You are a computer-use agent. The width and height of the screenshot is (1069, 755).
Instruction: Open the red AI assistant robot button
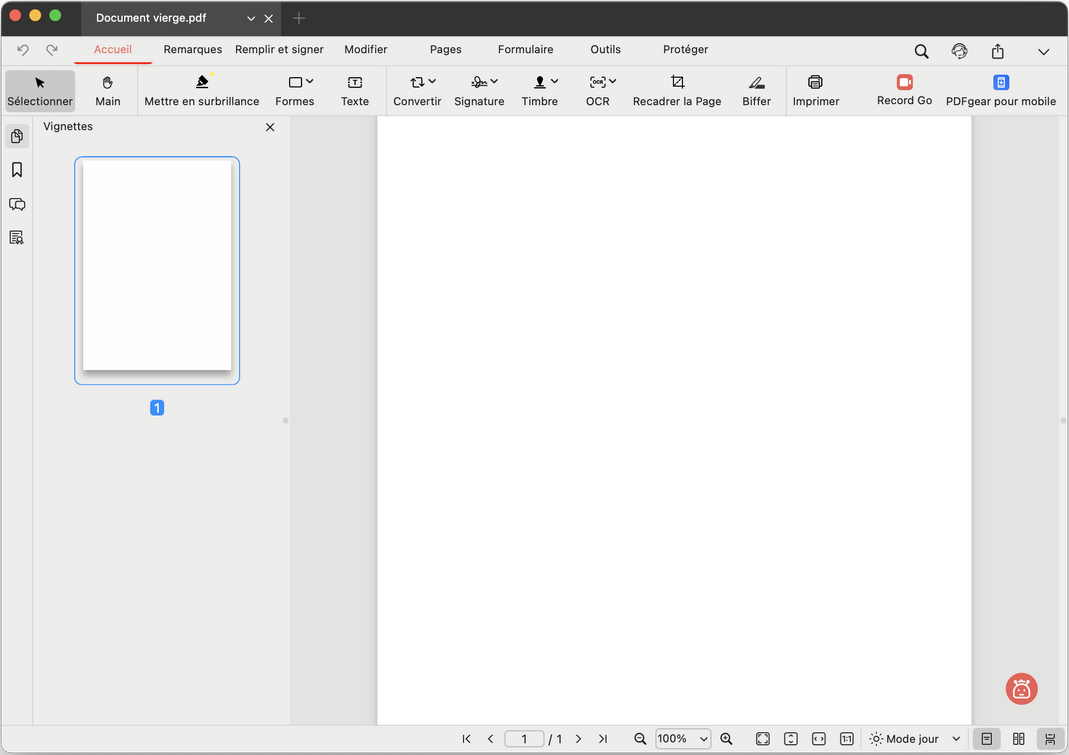coord(1021,689)
